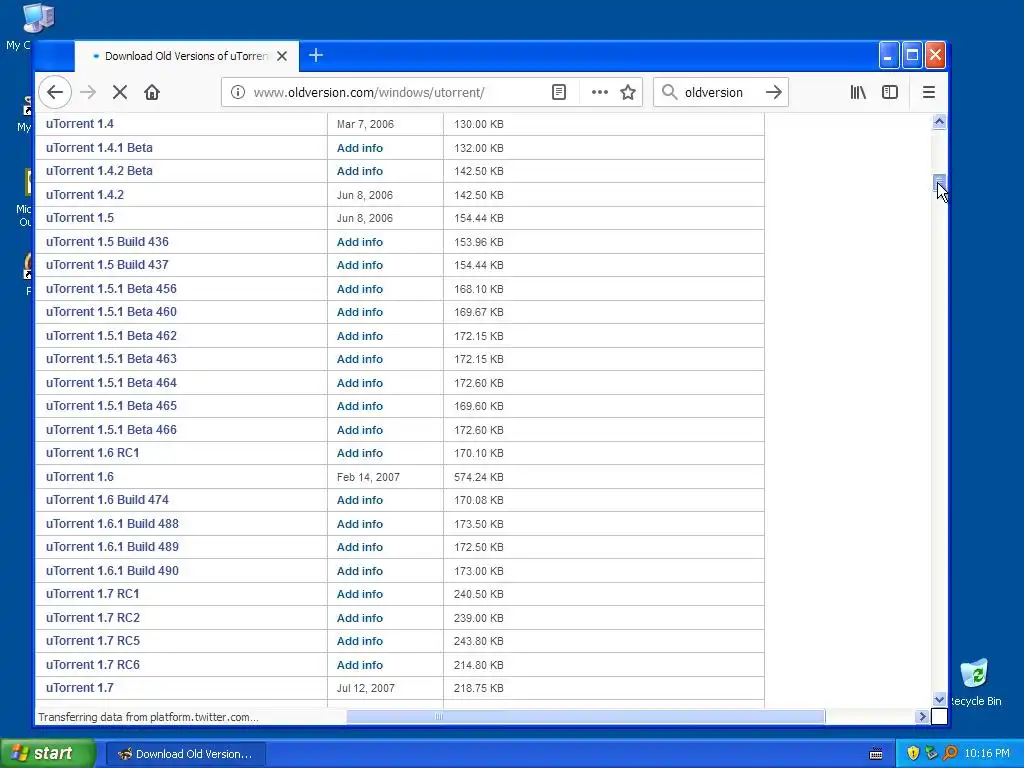Image resolution: width=1024 pixels, height=768 pixels.
Task: Open uTorrent 1.7 RC5 link
Action: (93, 641)
